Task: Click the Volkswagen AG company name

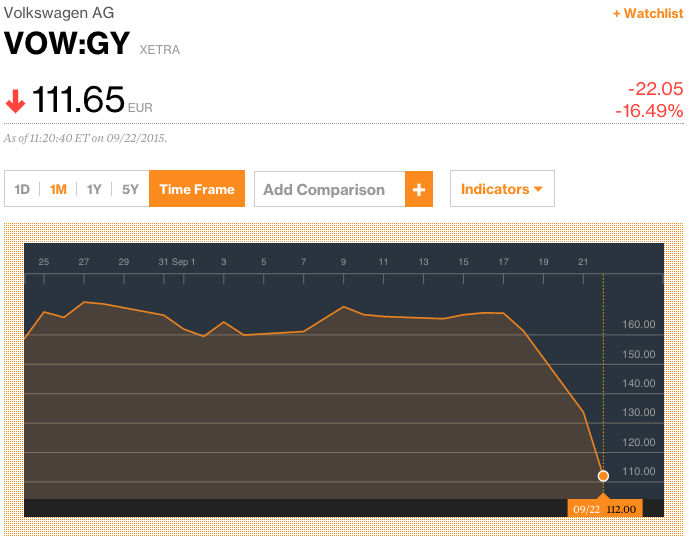Action: (59, 13)
